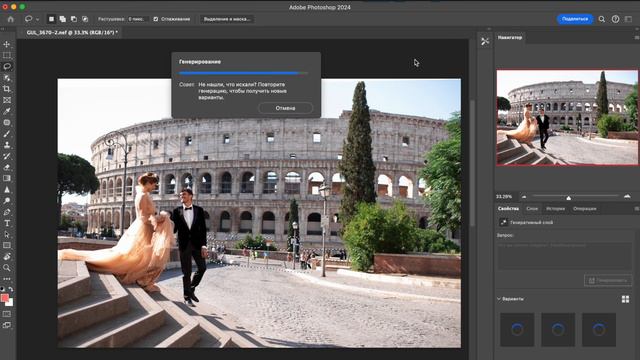Toggle the Сглаживание anti-alias checkbox

[x=156, y=19]
